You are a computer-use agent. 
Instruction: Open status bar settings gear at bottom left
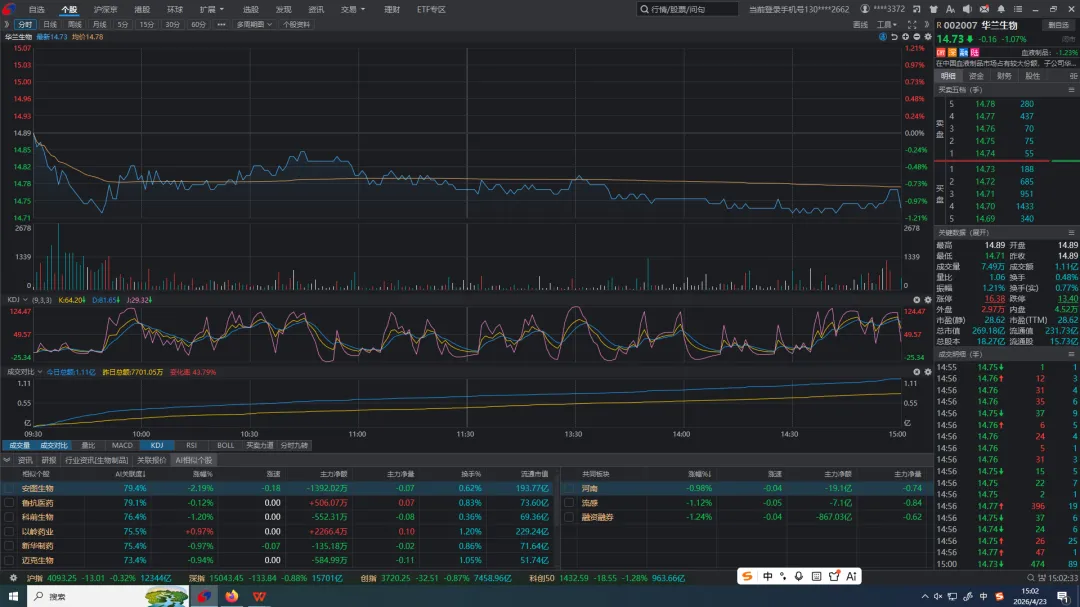click(12, 578)
